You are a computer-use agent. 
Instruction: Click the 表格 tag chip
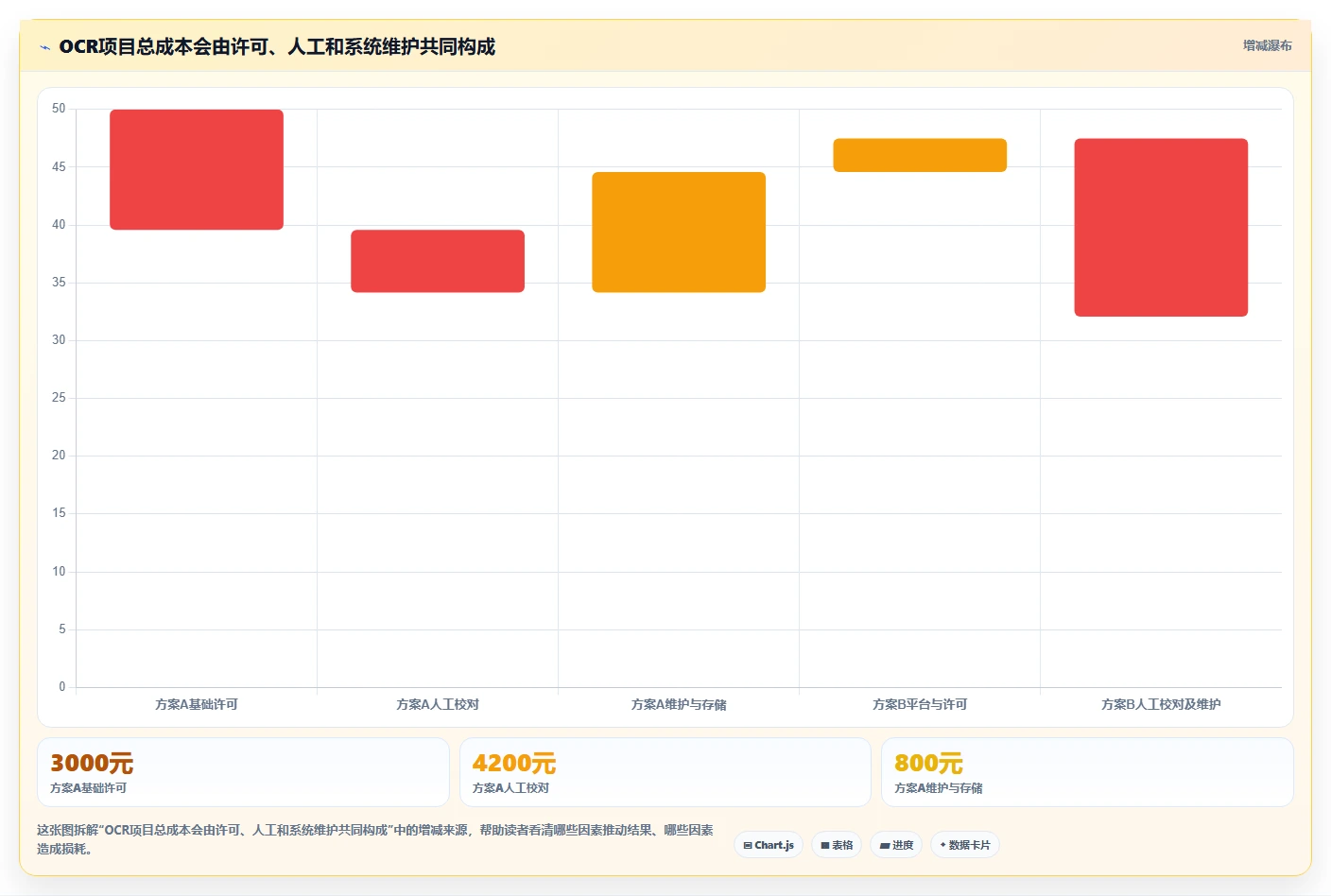click(837, 845)
